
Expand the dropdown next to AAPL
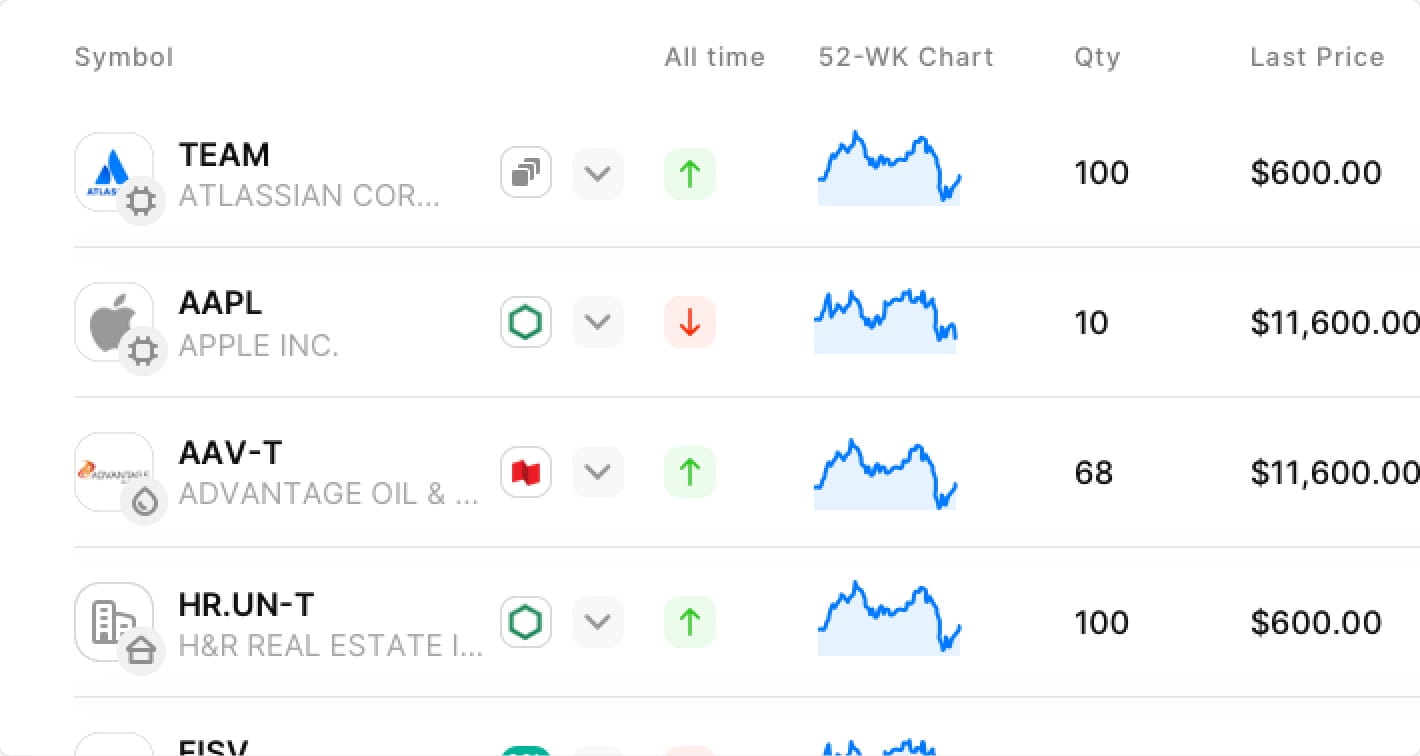(597, 322)
